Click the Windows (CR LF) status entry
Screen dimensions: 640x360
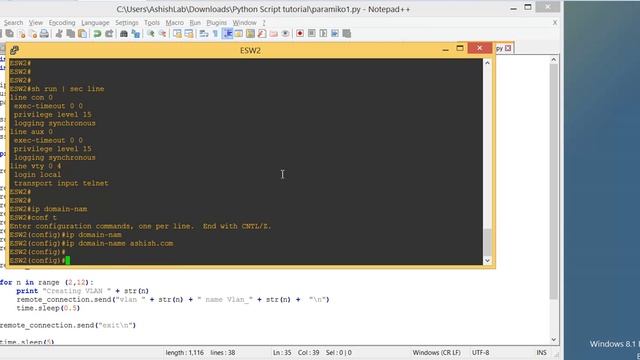click(436, 353)
